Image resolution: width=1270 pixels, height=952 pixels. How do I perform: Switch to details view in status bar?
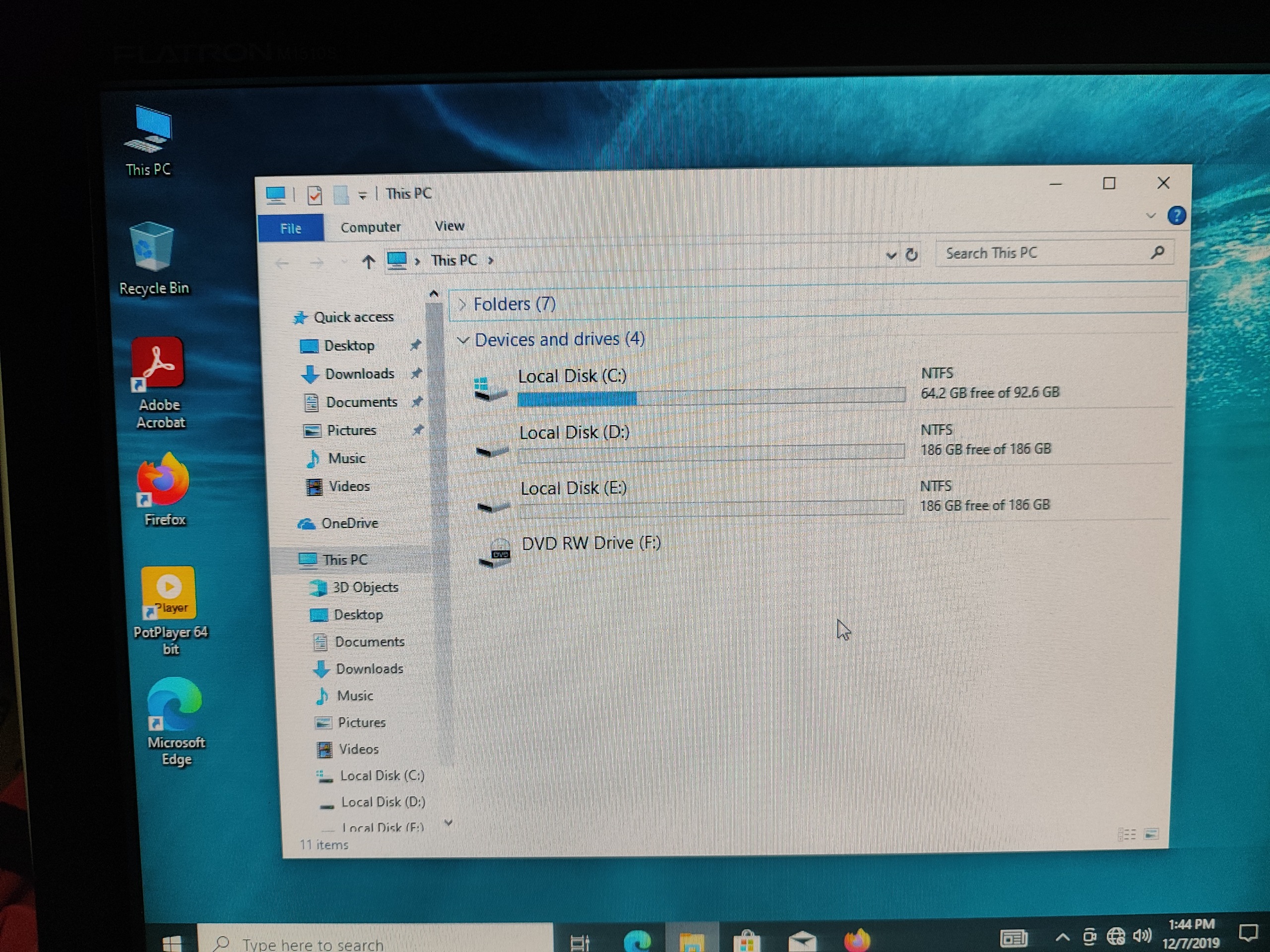pyautogui.click(x=1127, y=834)
